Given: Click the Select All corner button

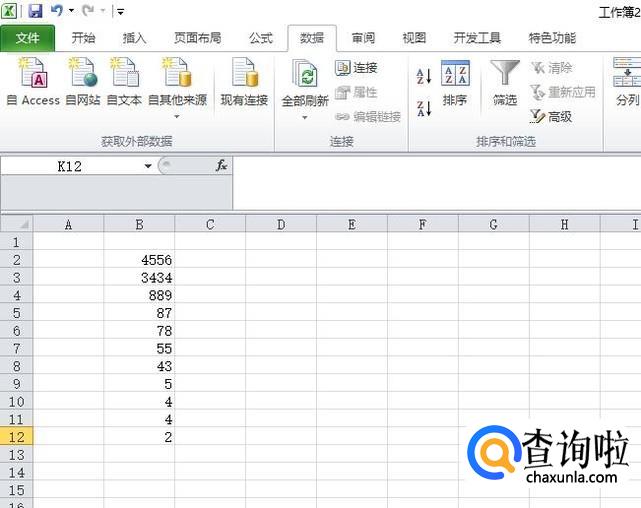Looking at the screenshot, I should click(x=17, y=224).
